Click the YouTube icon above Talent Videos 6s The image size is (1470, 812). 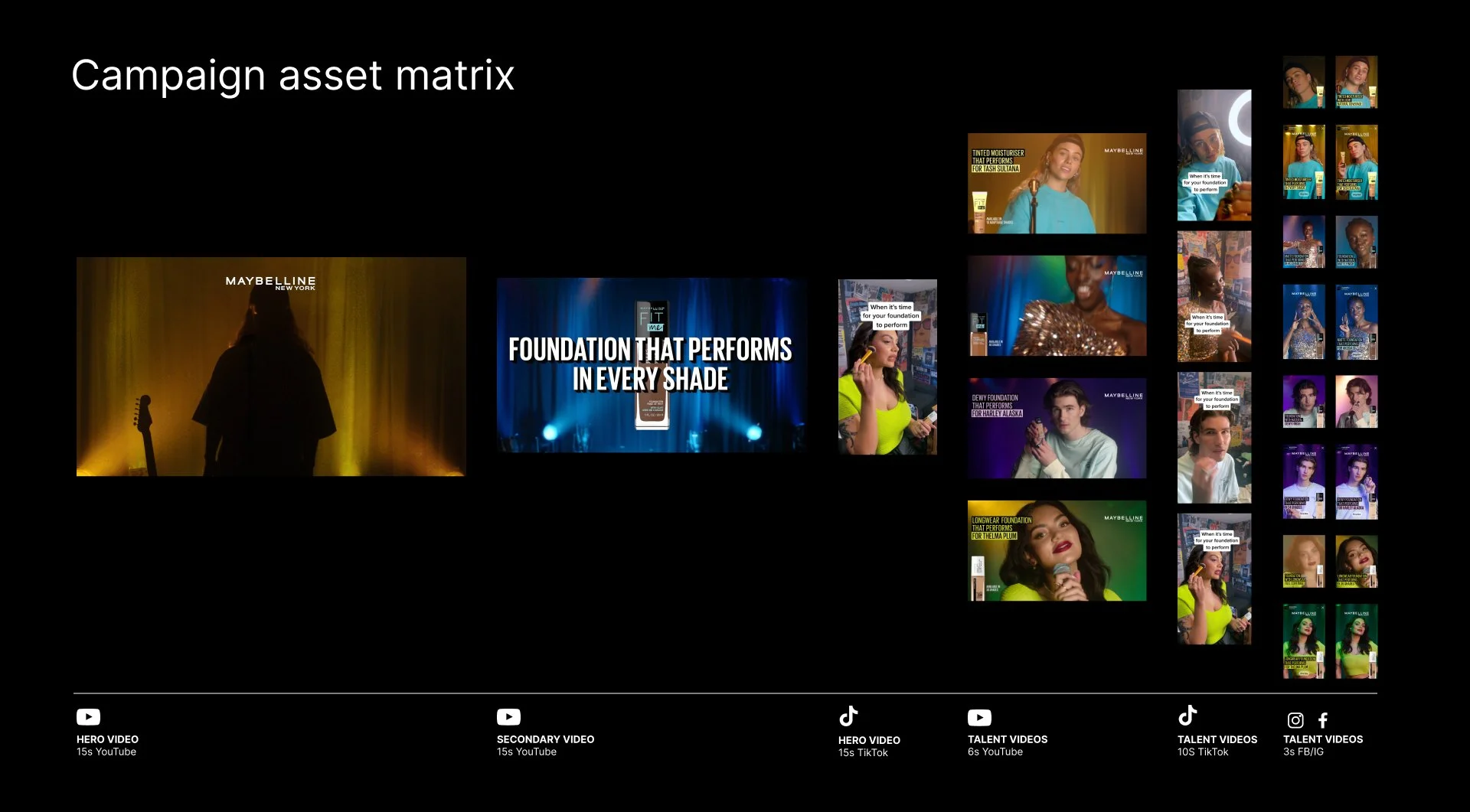[x=979, y=717]
